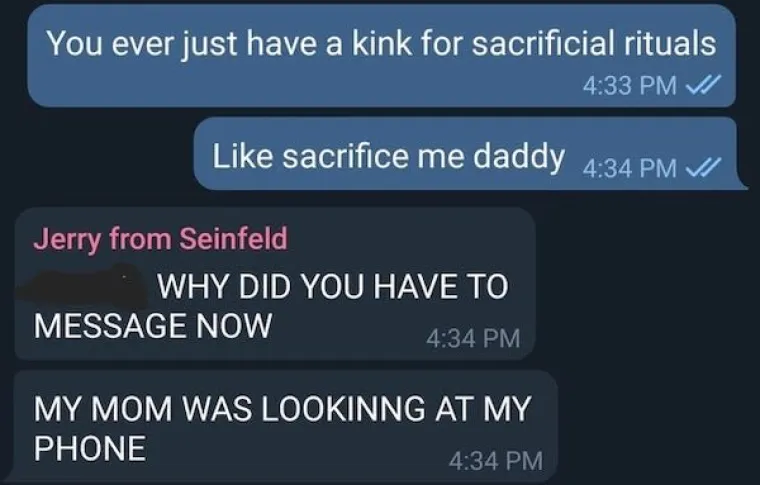
Task: Click the 4:33 PM timestamp
Action: 626,83
